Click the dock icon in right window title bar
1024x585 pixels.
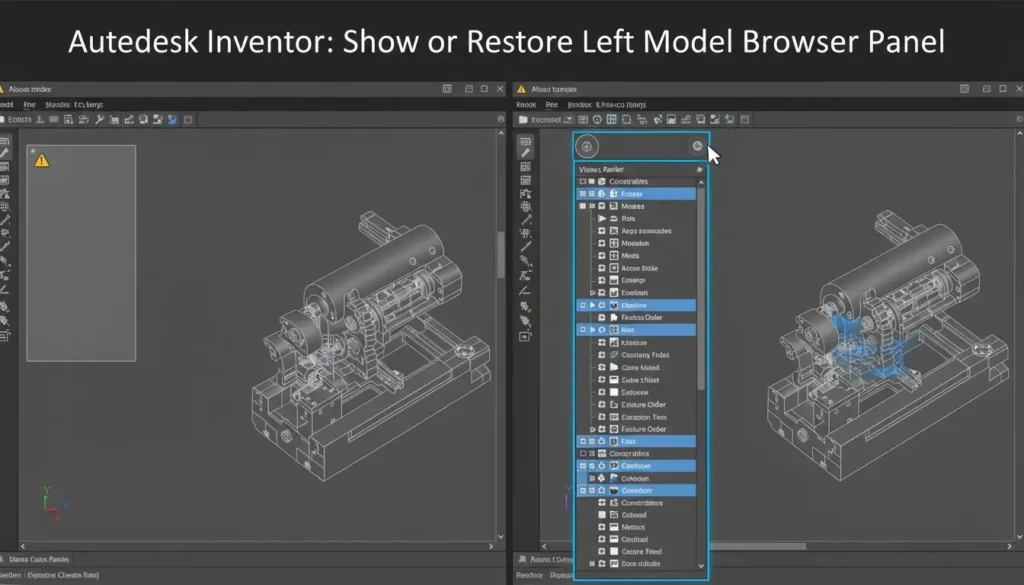[964, 89]
